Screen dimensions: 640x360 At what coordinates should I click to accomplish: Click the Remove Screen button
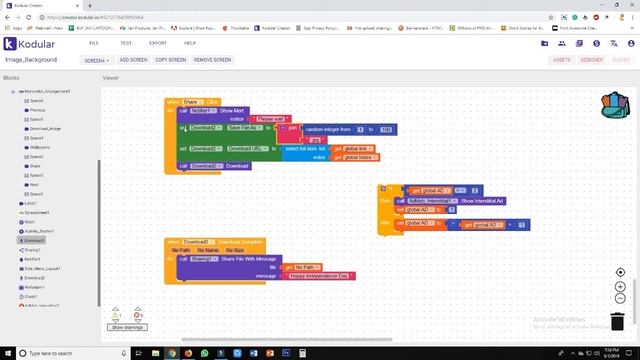coord(212,60)
